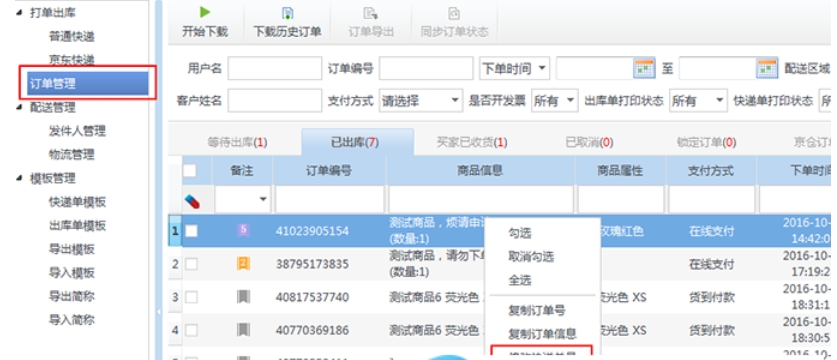Click gray note flag on order 40817537740
Screen dimensions: 837x360
point(243,296)
